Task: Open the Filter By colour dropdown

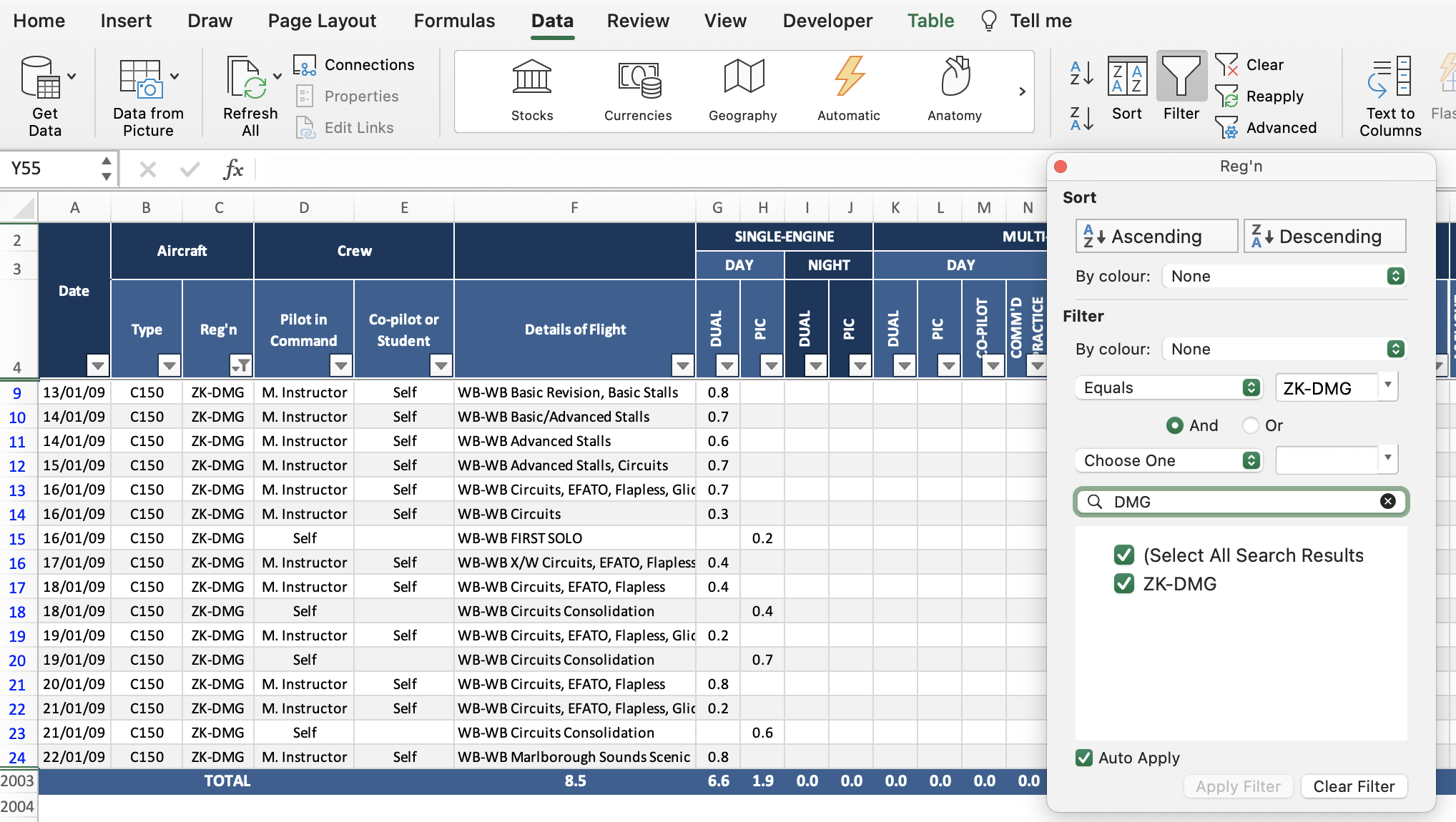Action: click(1284, 350)
